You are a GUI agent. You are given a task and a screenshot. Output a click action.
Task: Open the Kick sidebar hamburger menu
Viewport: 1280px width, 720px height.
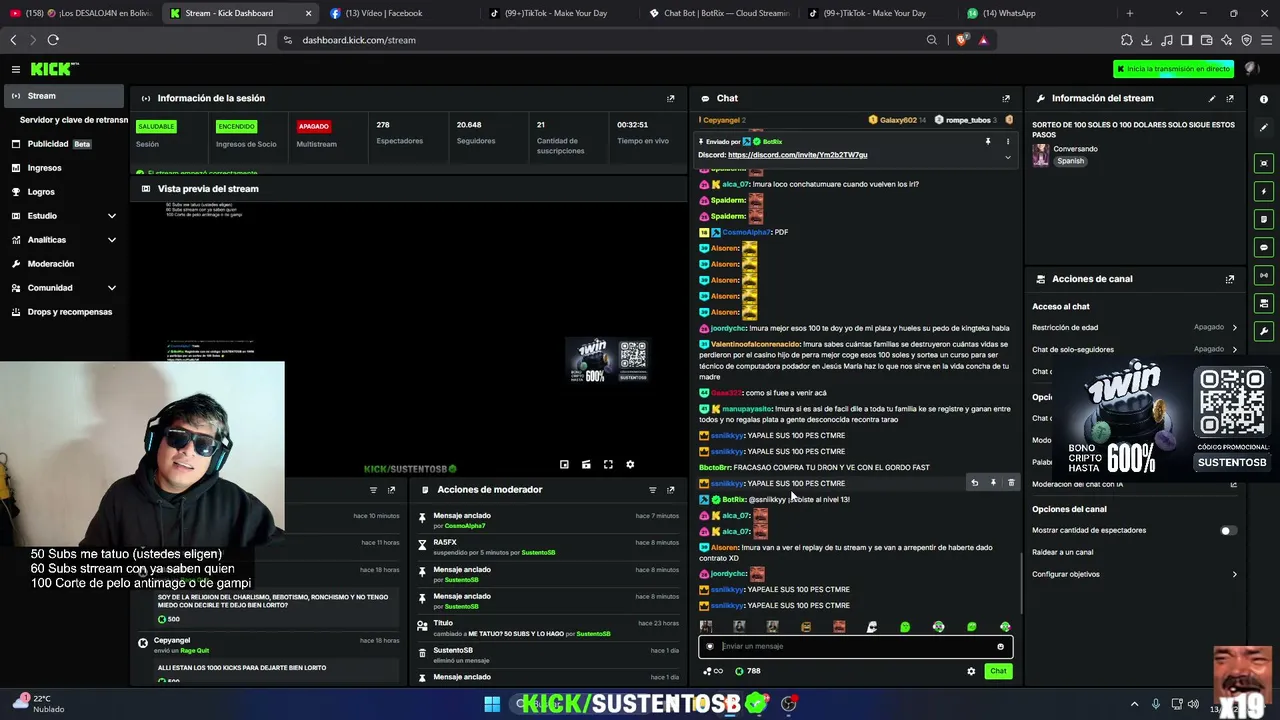coord(16,69)
